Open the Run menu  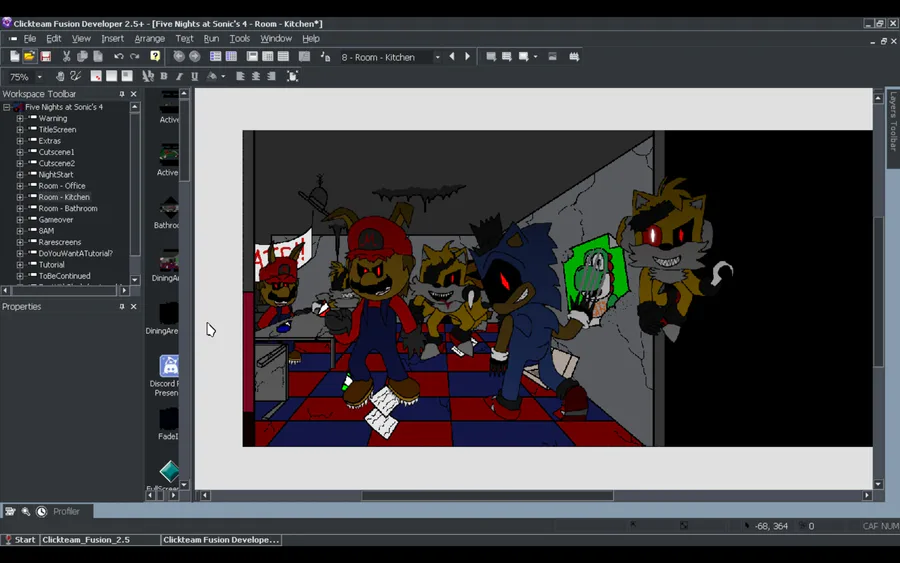point(211,38)
